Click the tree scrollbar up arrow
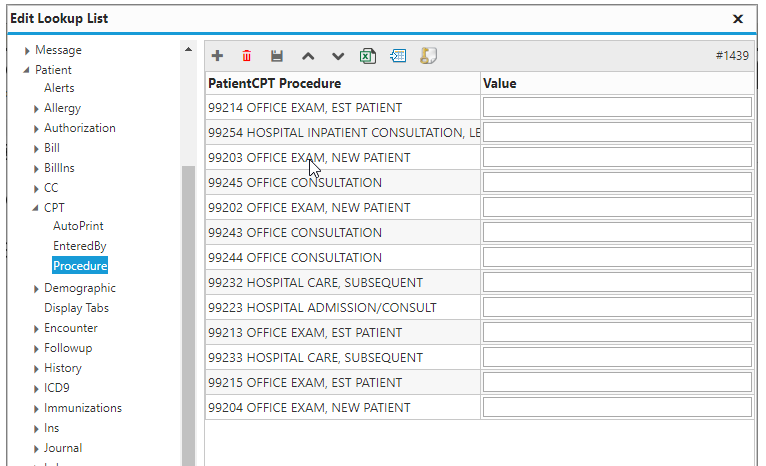 click(x=189, y=49)
